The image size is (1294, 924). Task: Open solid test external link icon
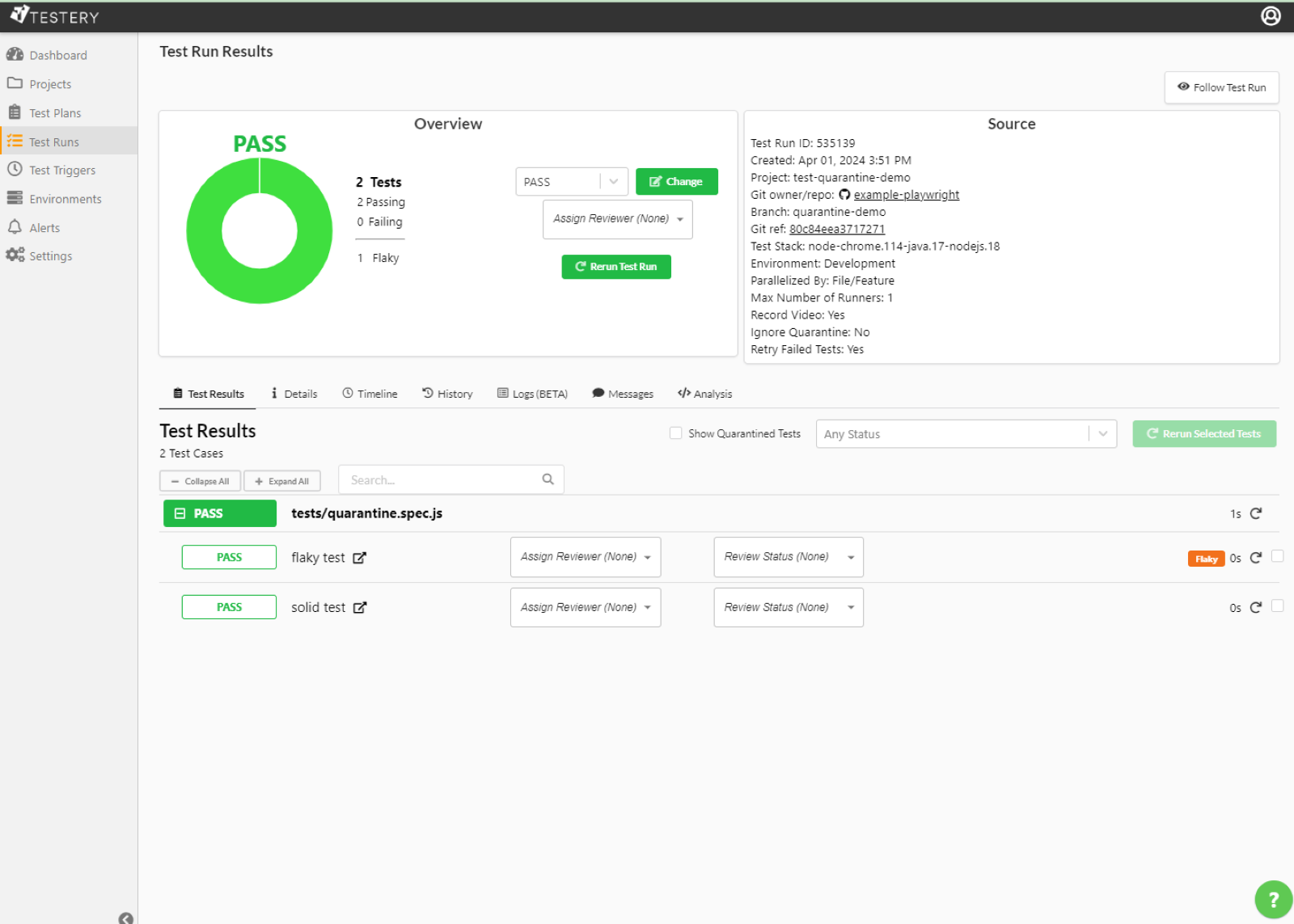point(360,607)
